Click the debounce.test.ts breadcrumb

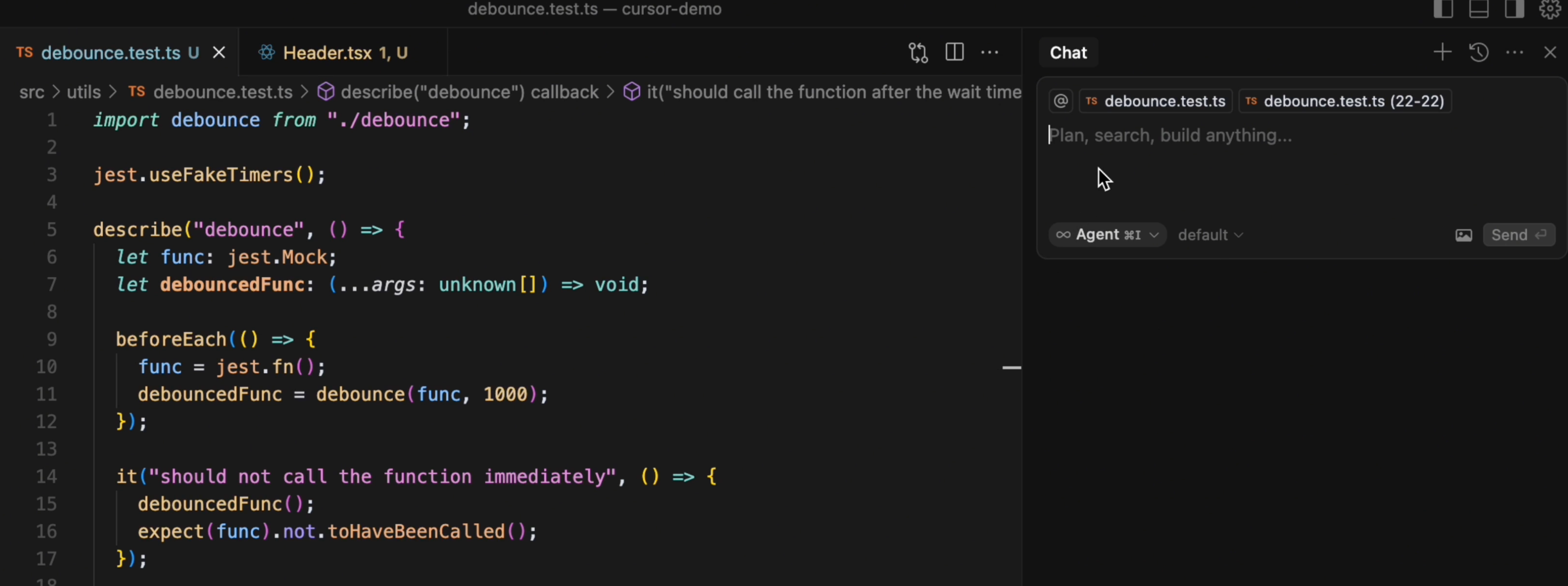pos(223,92)
